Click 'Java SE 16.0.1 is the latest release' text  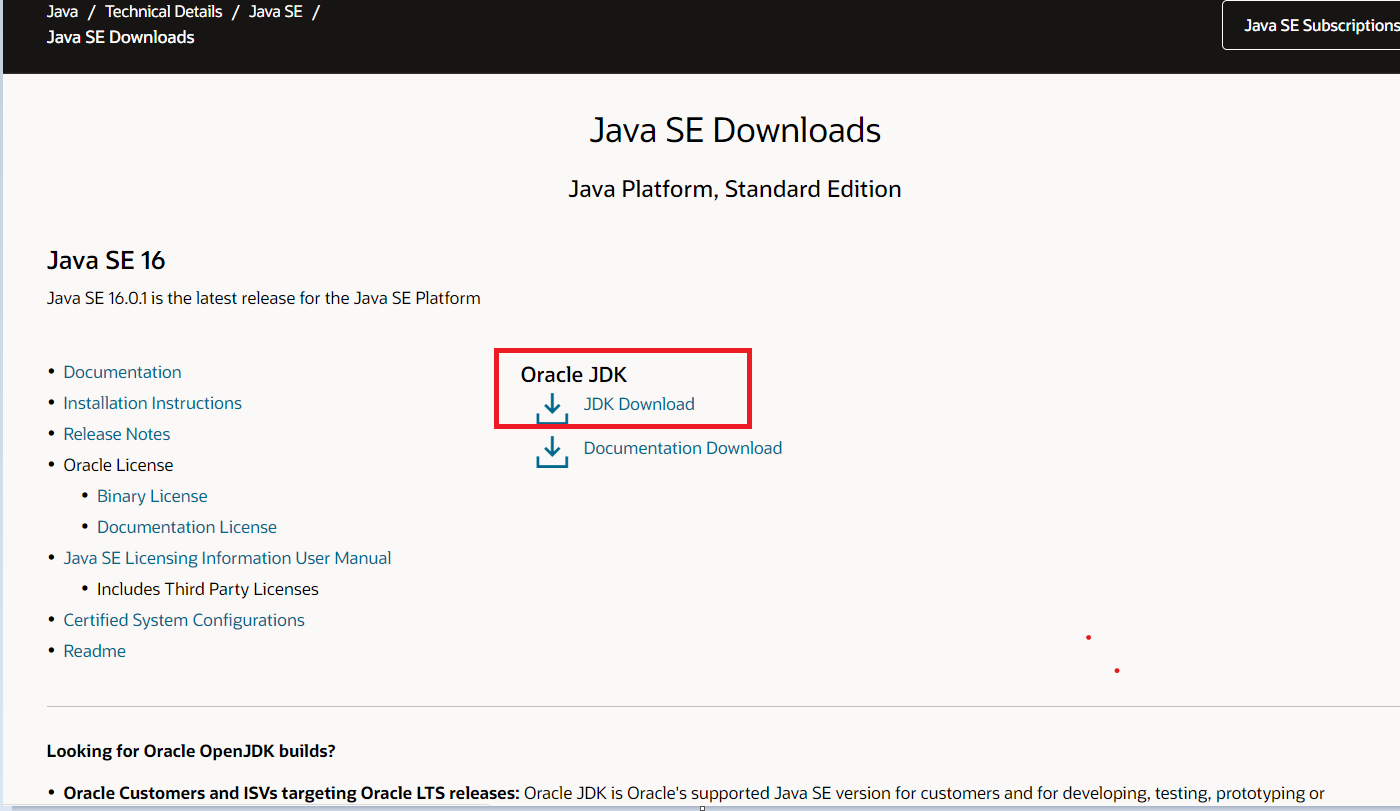(x=264, y=298)
